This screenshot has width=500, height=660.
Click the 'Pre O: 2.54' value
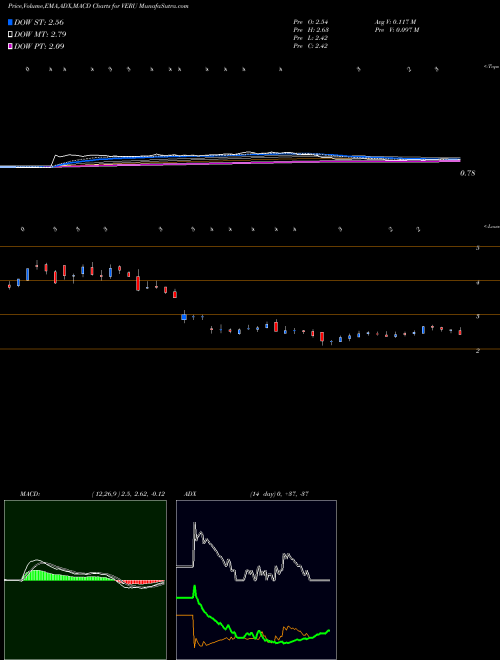(311, 21)
